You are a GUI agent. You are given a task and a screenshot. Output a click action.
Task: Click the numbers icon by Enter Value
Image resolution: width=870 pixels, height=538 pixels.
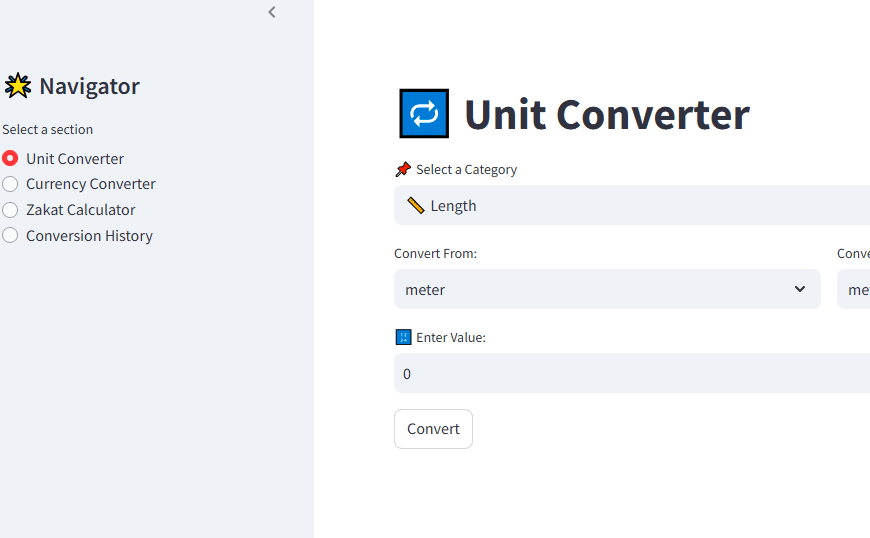403,337
